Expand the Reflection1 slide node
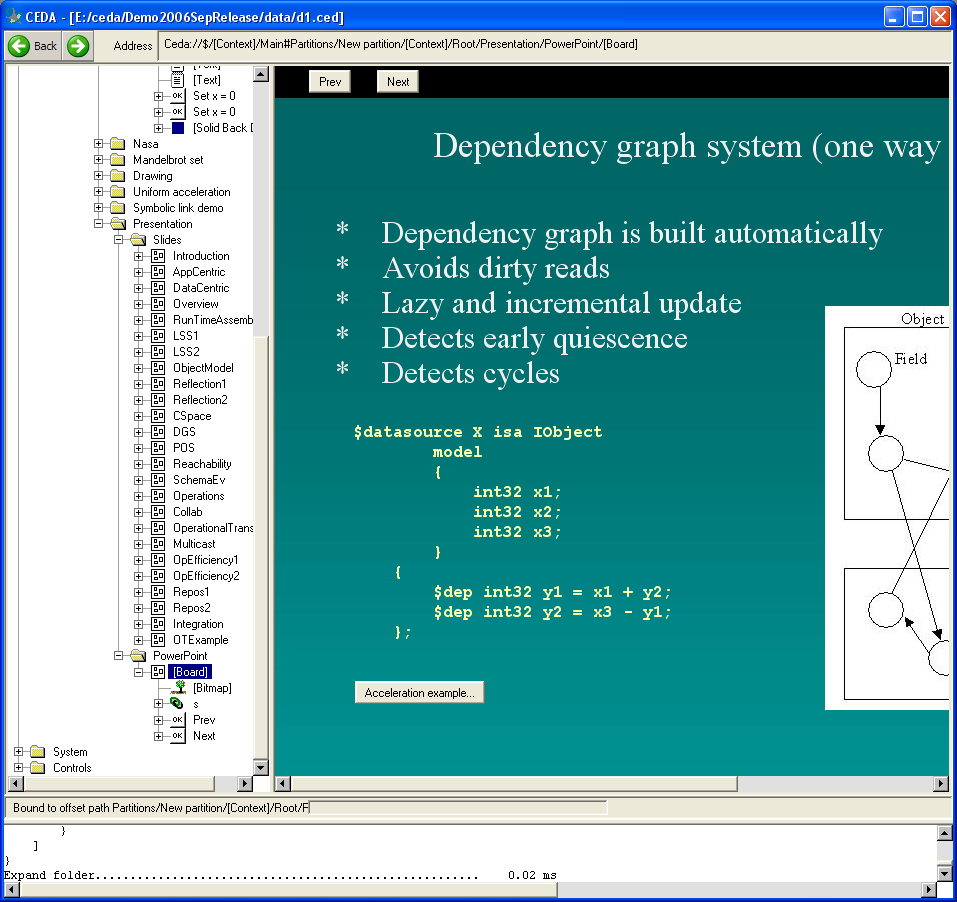The width and height of the screenshot is (957, 902). (139, 384)
